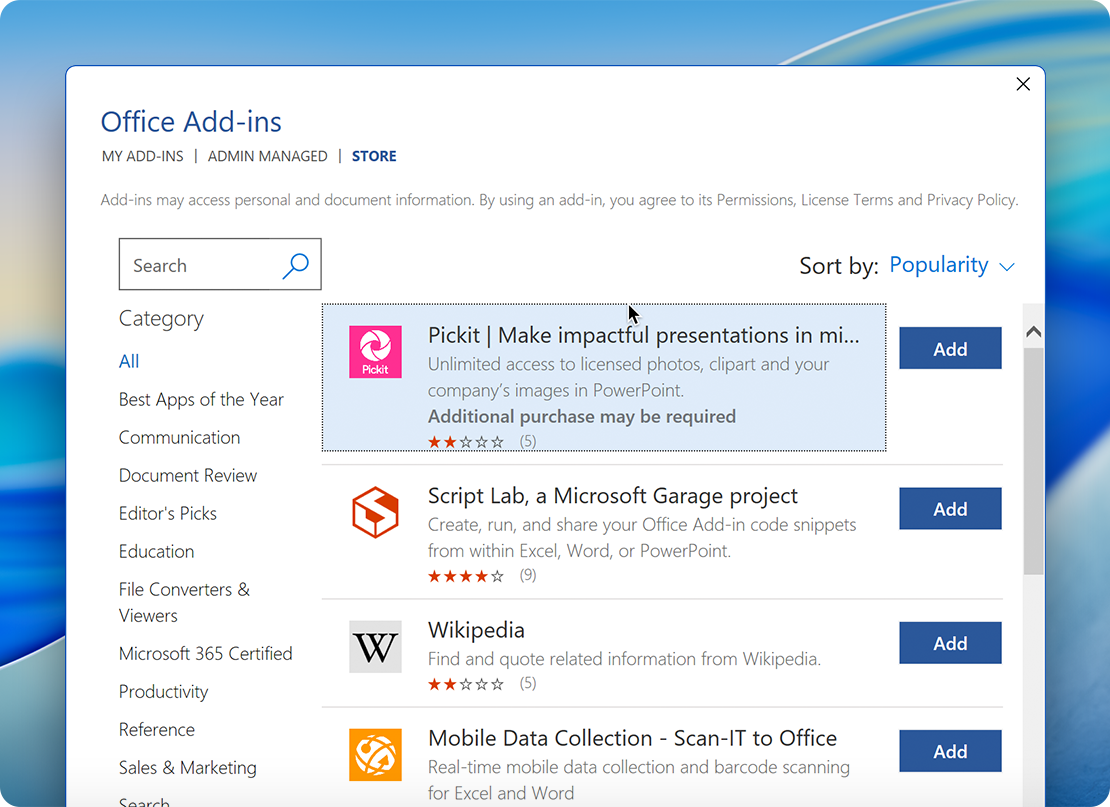The height and width of the screenshot is (807, 1110).
Task: Click the Privacy Policy link
Action: coord(969,199)
